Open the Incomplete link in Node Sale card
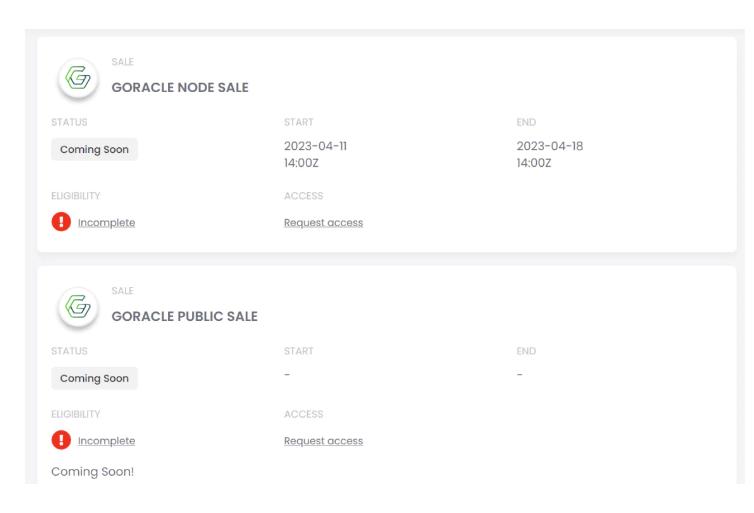The width and height of the screenshot is (754, 513). pyautogui.click(x=106, y=223)
